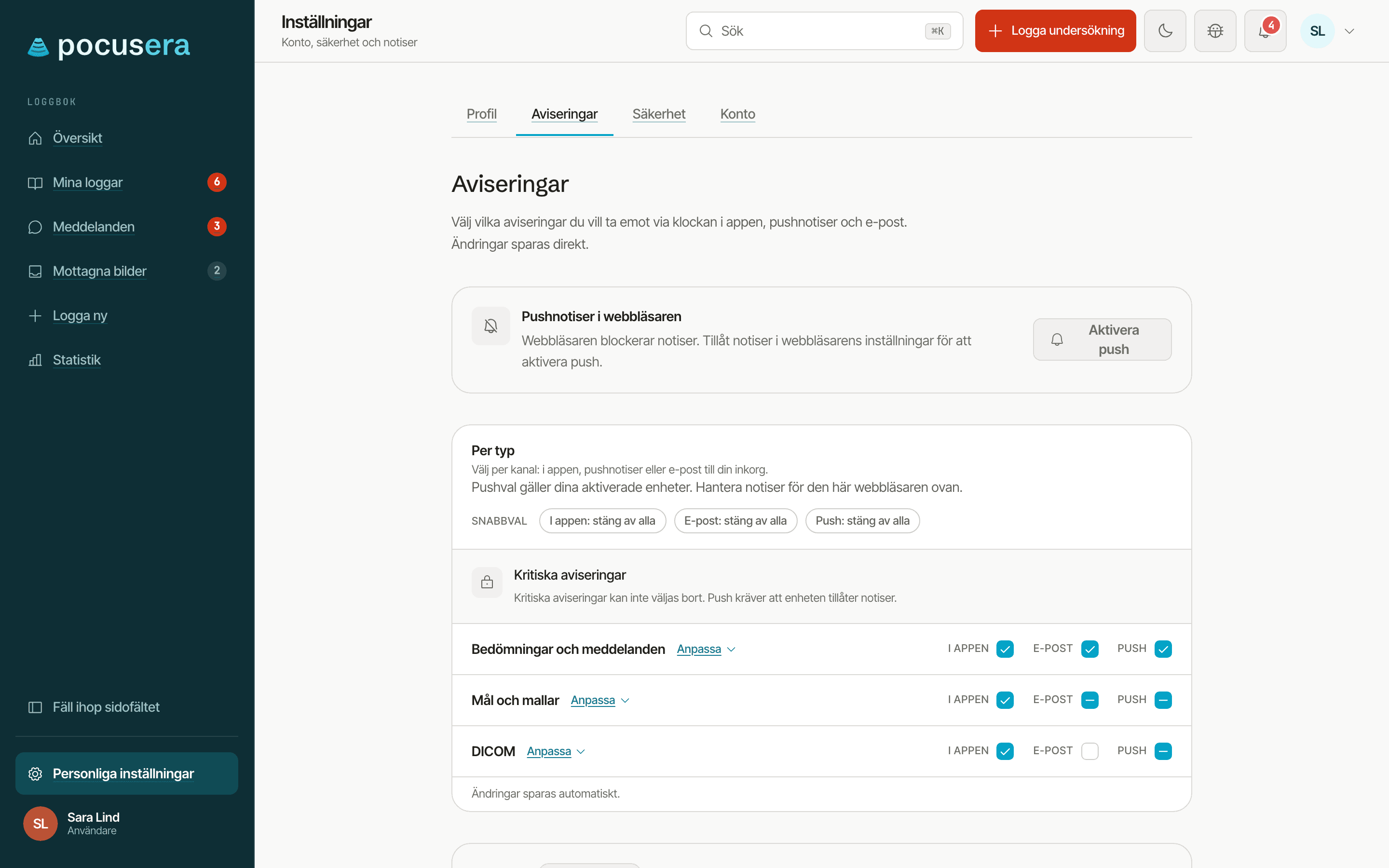Click the bug report icon
1389x868 pixels.
pyautogui.click(x=1215, y=31)
